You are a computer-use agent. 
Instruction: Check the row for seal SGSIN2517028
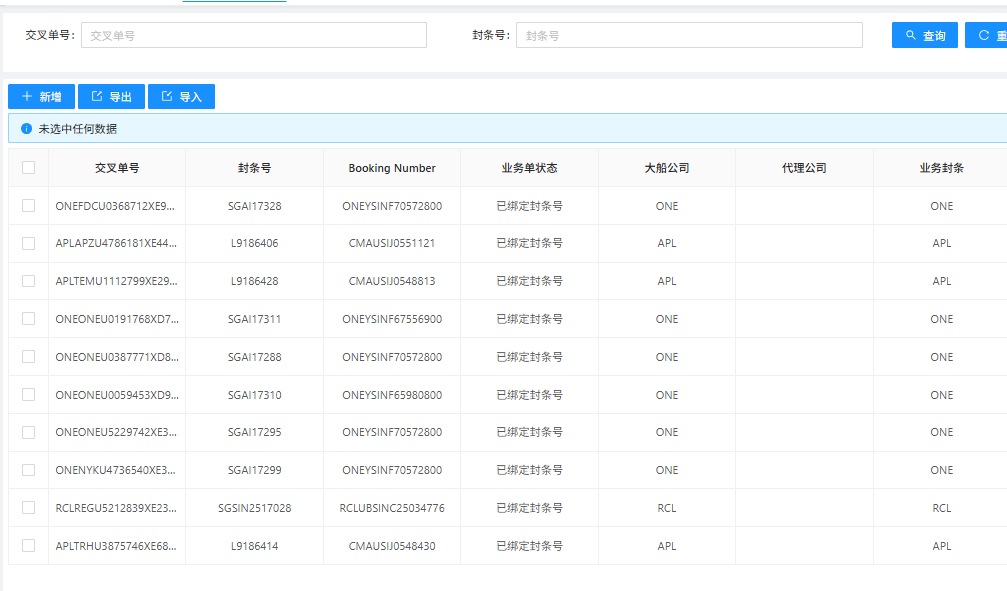pos(28,507)
